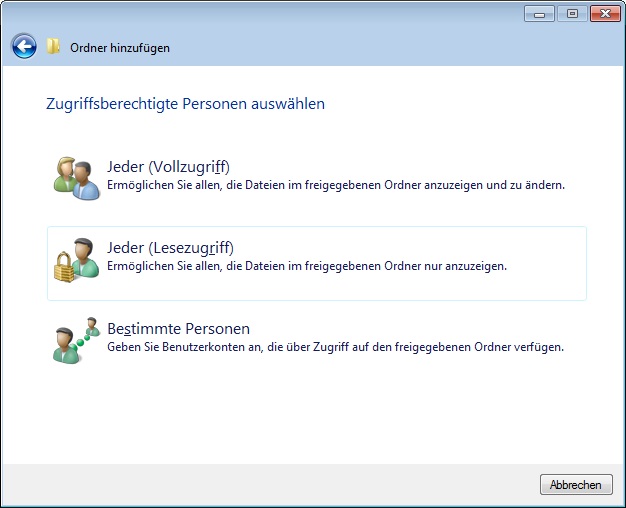The image size is (626, 508).
Task: Click the Bestimmte Personen users icon
Action: point(76,340)
